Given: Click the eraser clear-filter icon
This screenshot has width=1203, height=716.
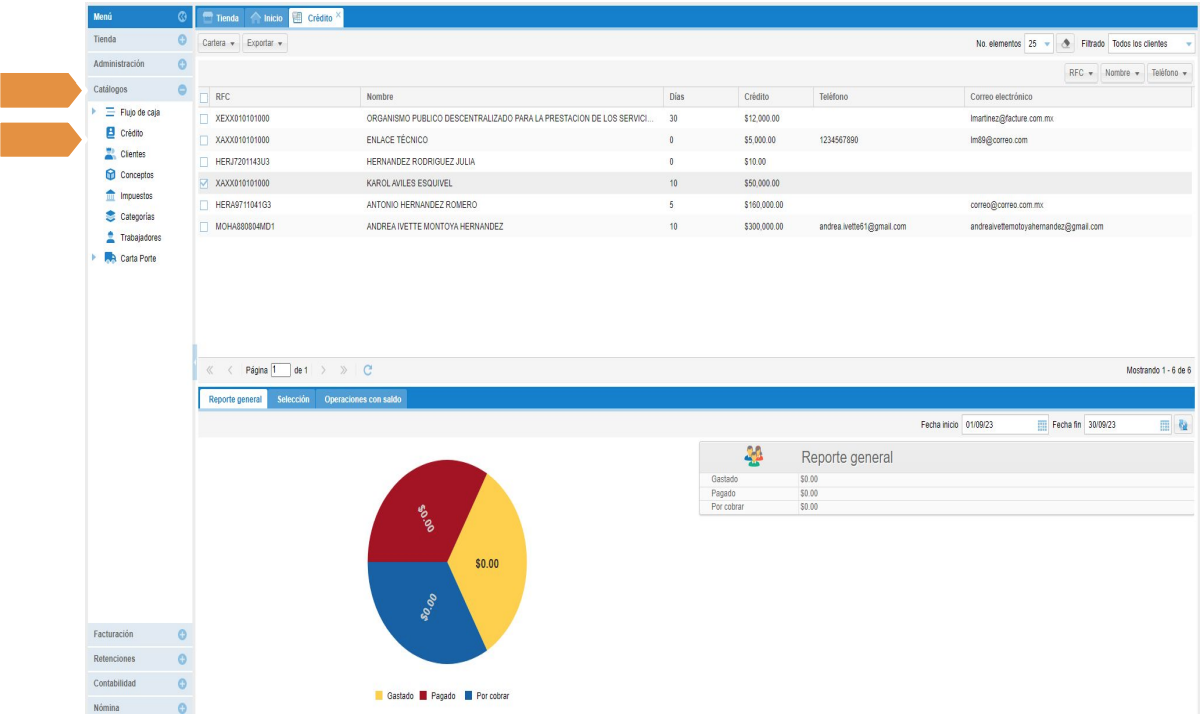Looking at the screenshot, I should click(x=1066, y=44).
